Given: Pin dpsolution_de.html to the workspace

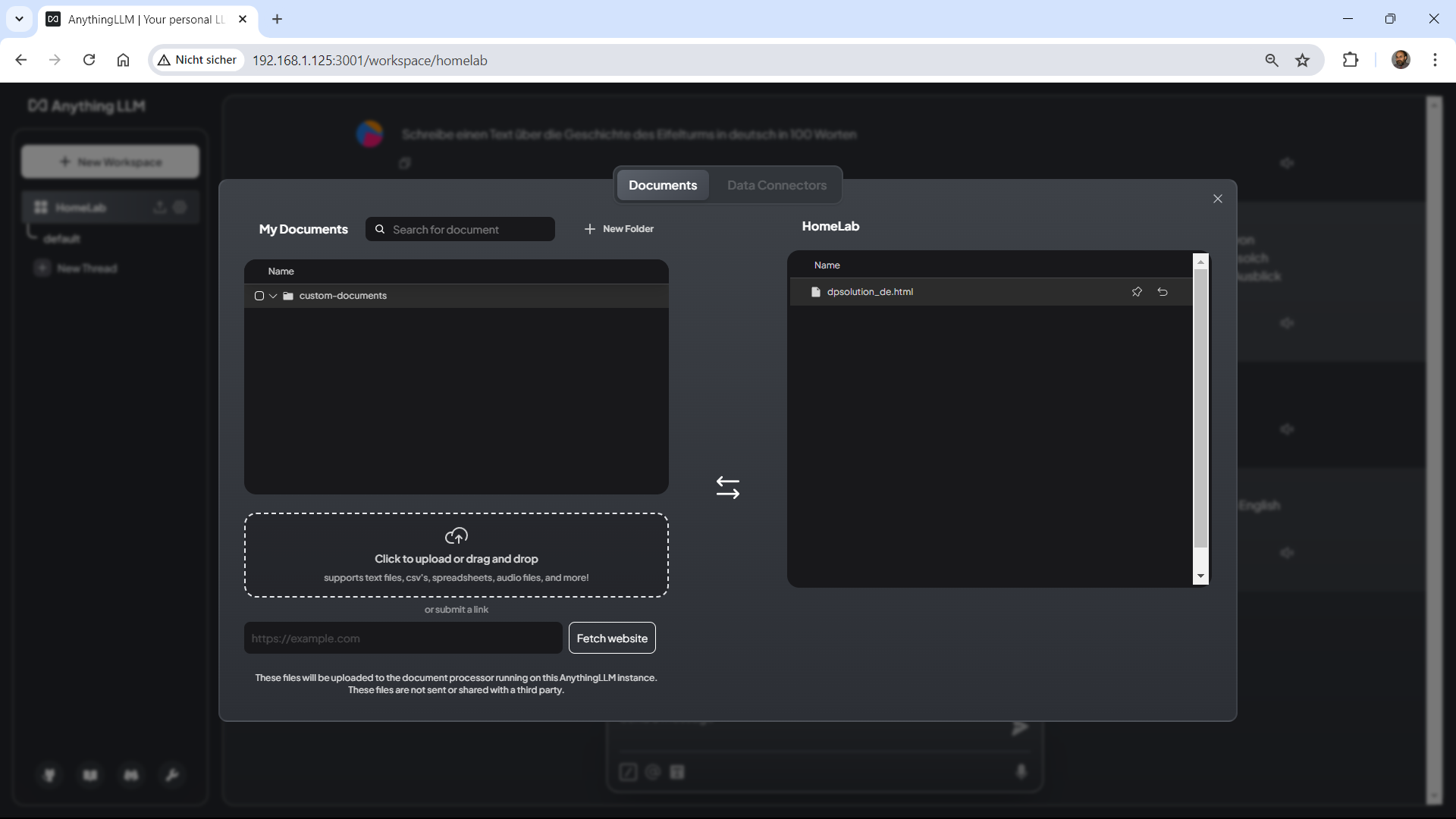Looking at the screenshot, I should coord(1137,292).
